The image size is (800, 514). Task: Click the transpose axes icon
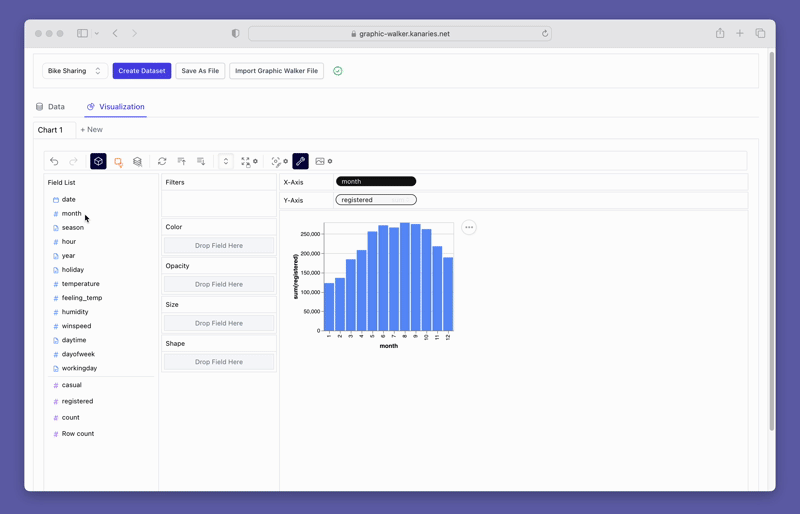click(162, 161)
